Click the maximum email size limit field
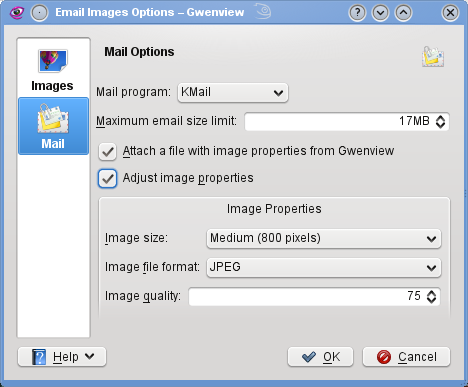Screen dimensions: 468x387 (x=347, y=121)
